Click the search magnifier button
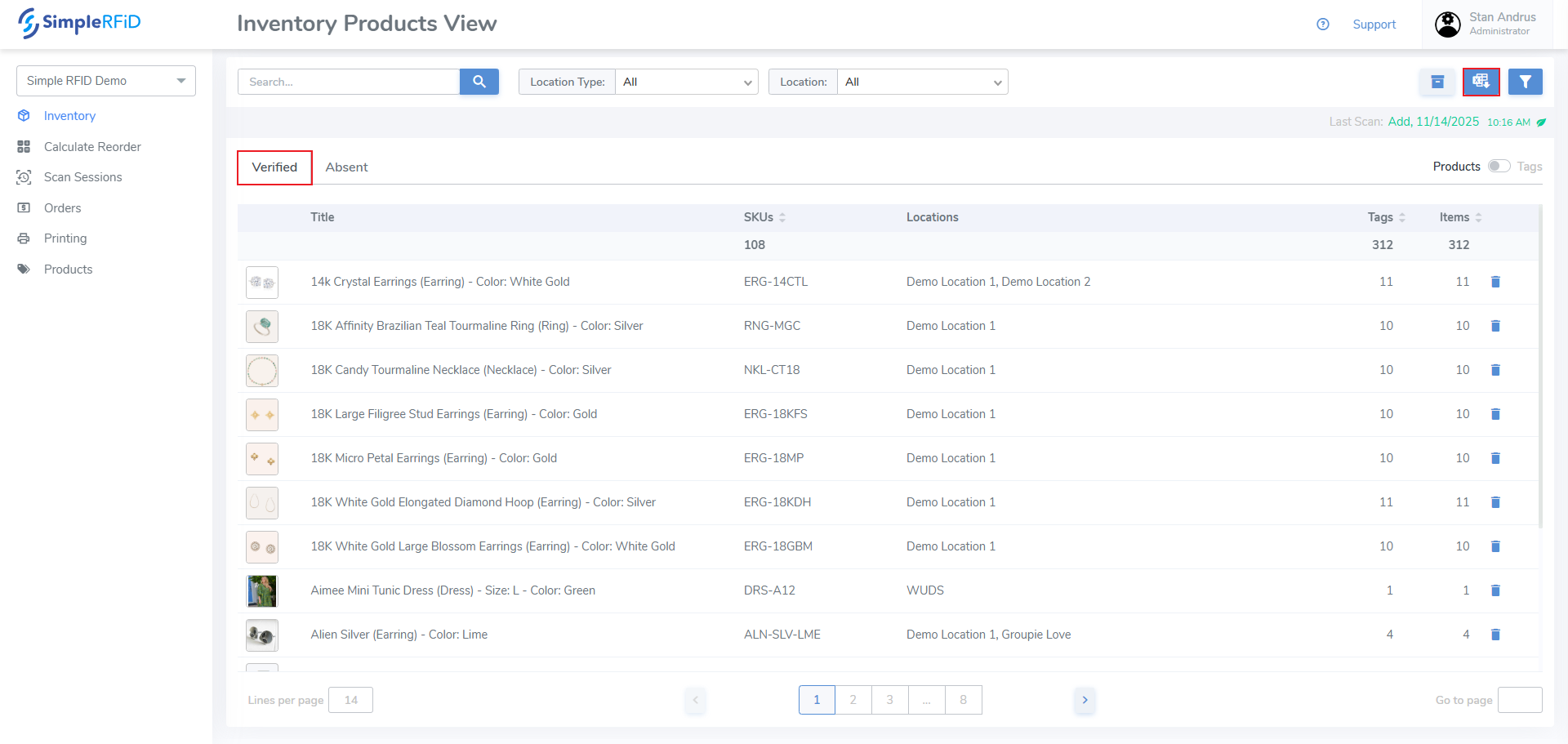The height and width of the screenshot is (744, 1568). click(x=479, y=82)
